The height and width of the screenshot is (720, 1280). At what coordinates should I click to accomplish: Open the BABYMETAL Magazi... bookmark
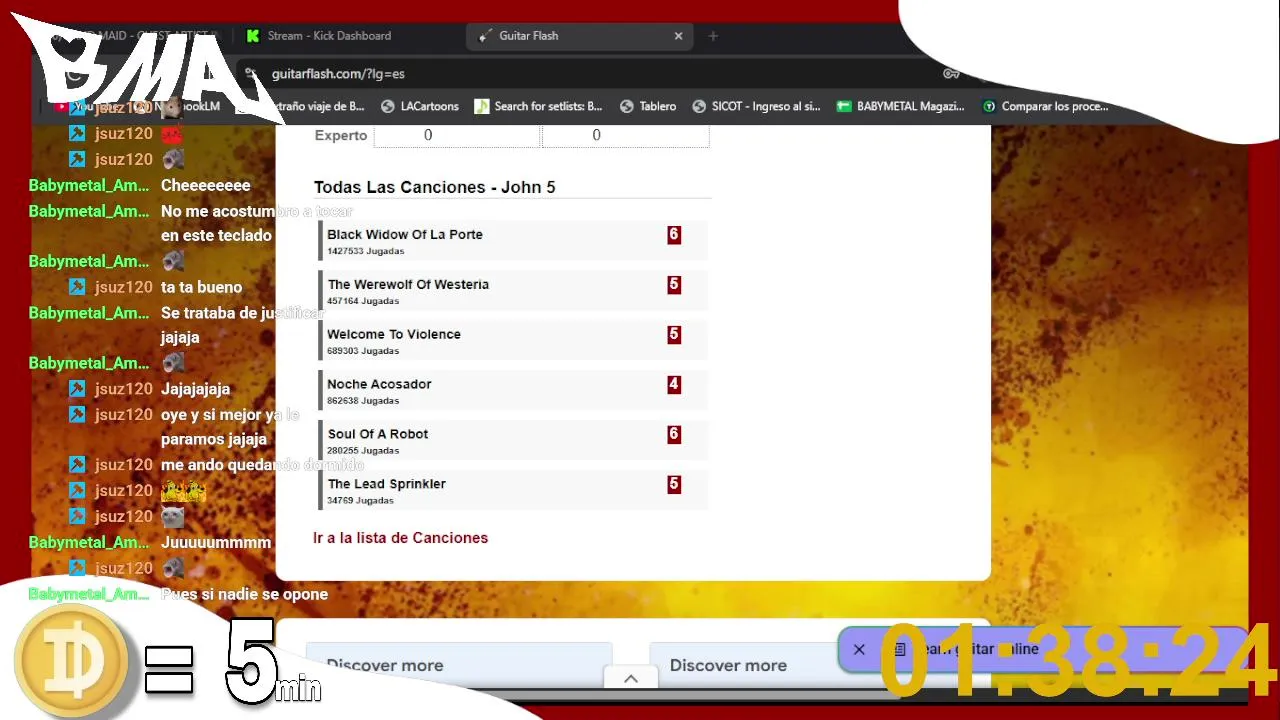tap(901, 106)
